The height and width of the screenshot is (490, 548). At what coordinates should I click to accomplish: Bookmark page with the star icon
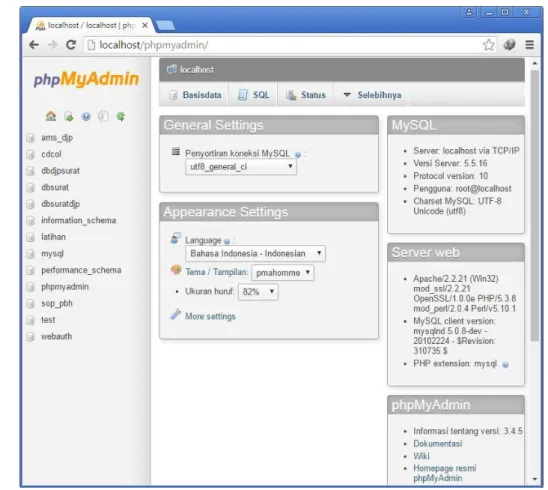tap(489, 45)
